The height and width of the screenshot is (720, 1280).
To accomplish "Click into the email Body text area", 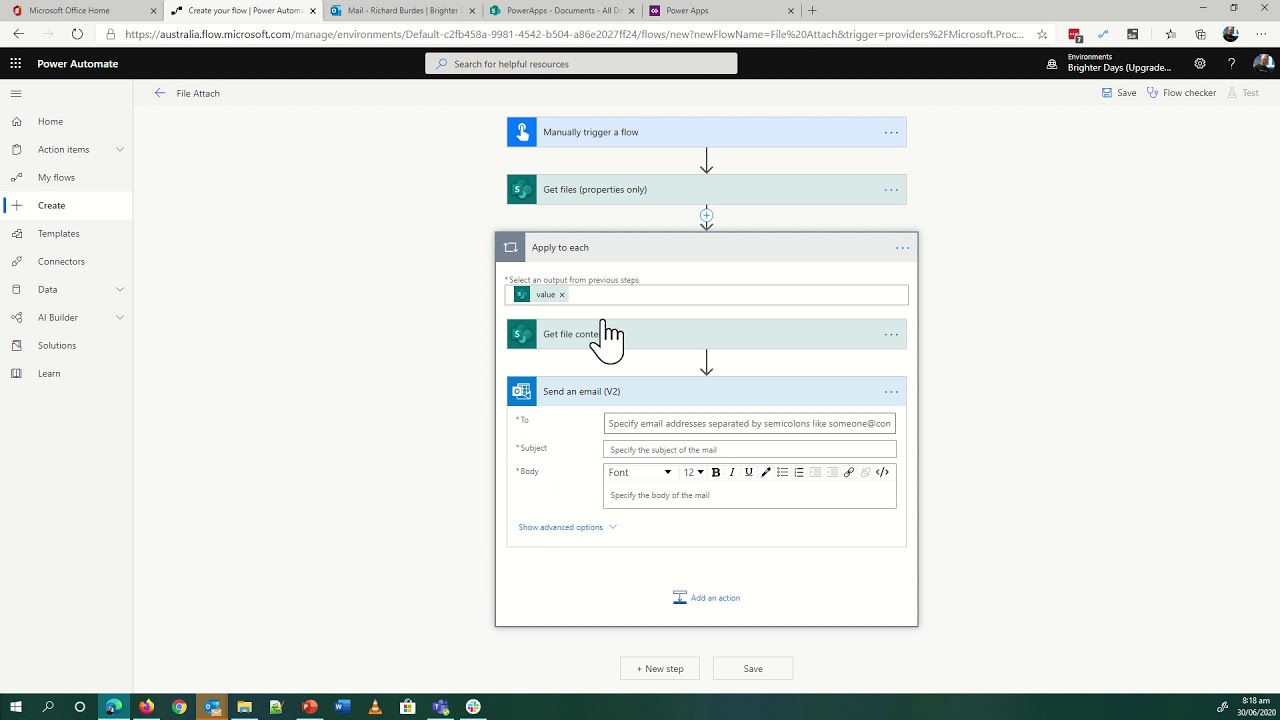I will tap(750, 495).
